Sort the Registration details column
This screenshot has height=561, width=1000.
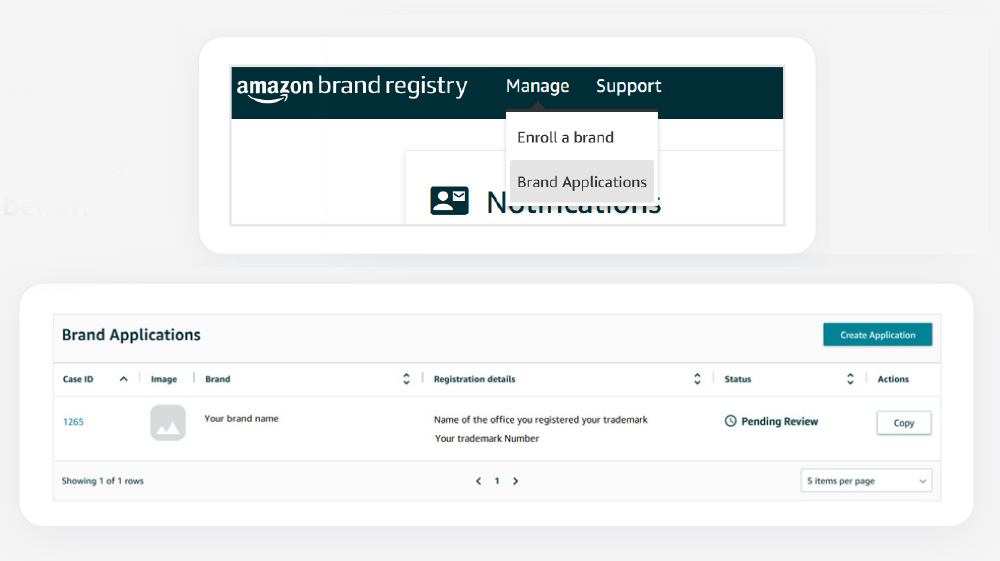tap(697, 379)
